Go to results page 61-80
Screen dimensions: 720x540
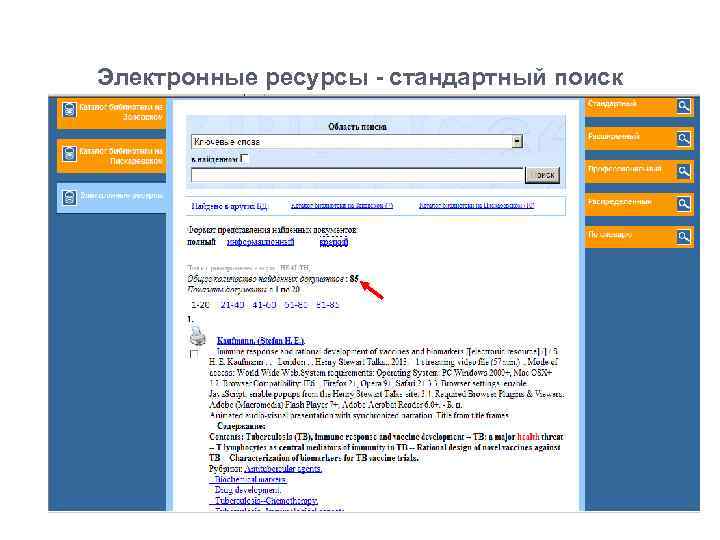[x=296, y=305]
